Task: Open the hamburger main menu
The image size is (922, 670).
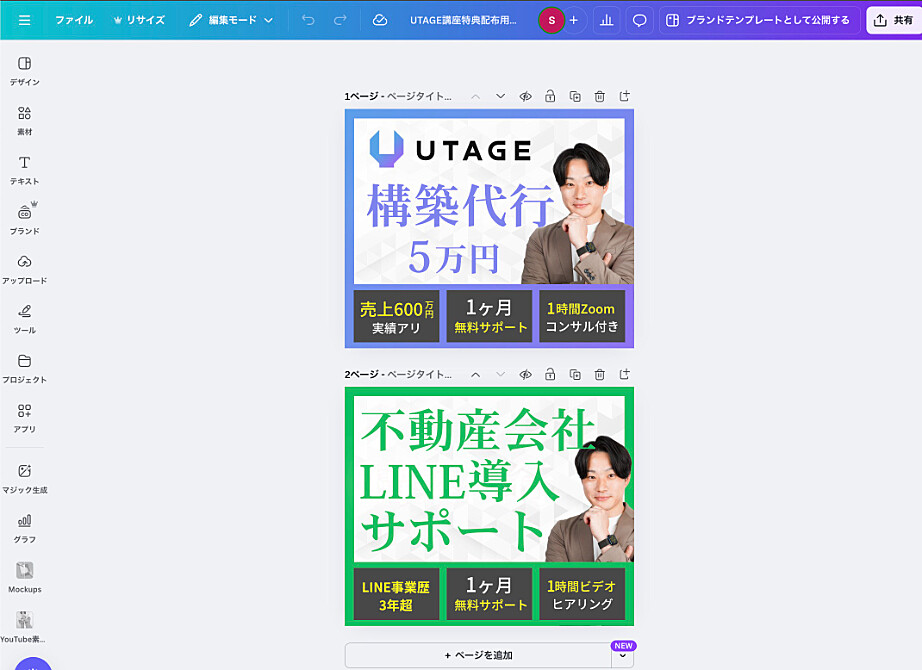Action: [24, 20]
